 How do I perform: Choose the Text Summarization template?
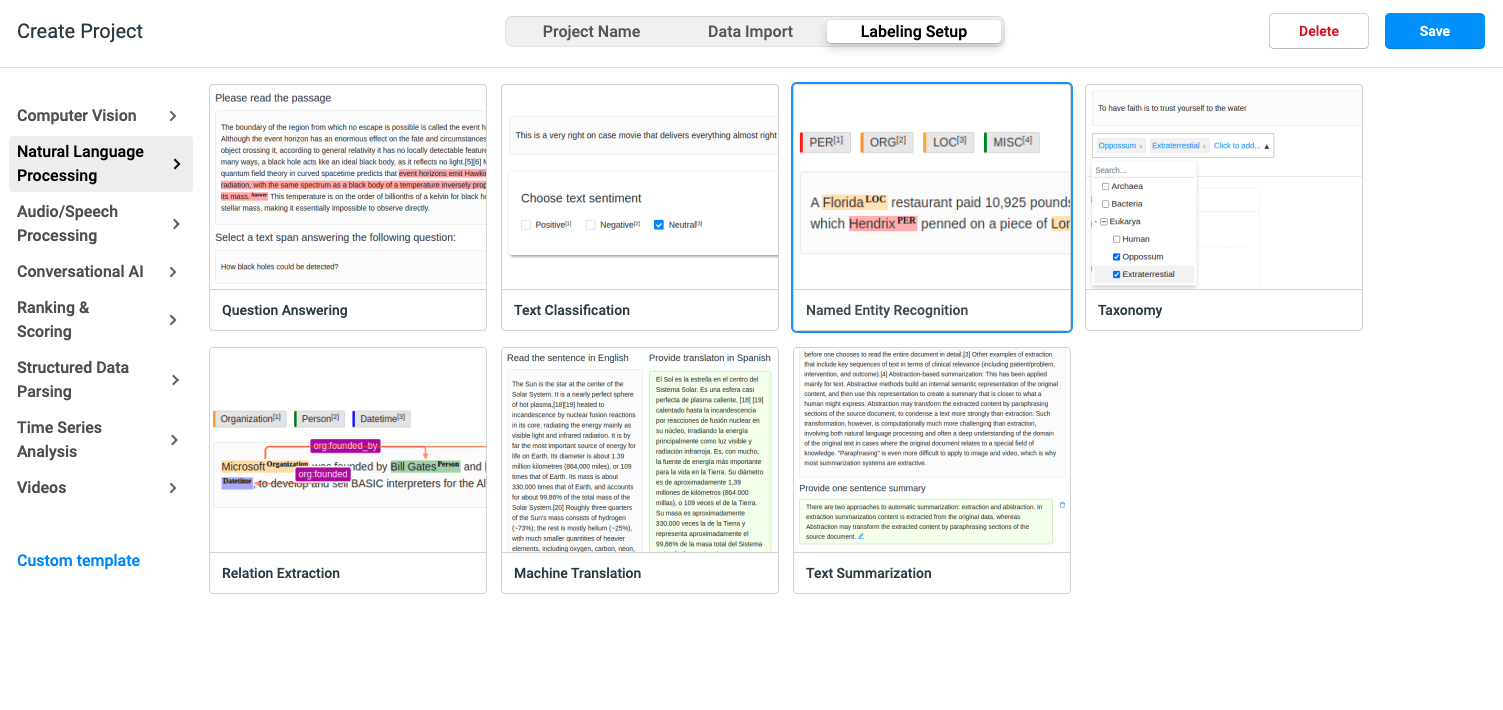932,470
